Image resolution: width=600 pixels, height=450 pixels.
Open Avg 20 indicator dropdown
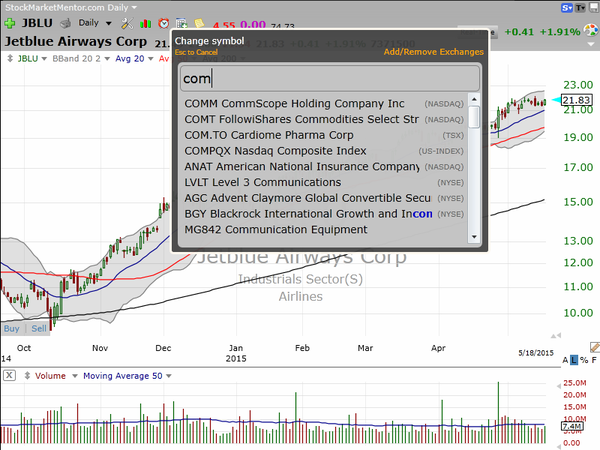click(x=150, y=59)
